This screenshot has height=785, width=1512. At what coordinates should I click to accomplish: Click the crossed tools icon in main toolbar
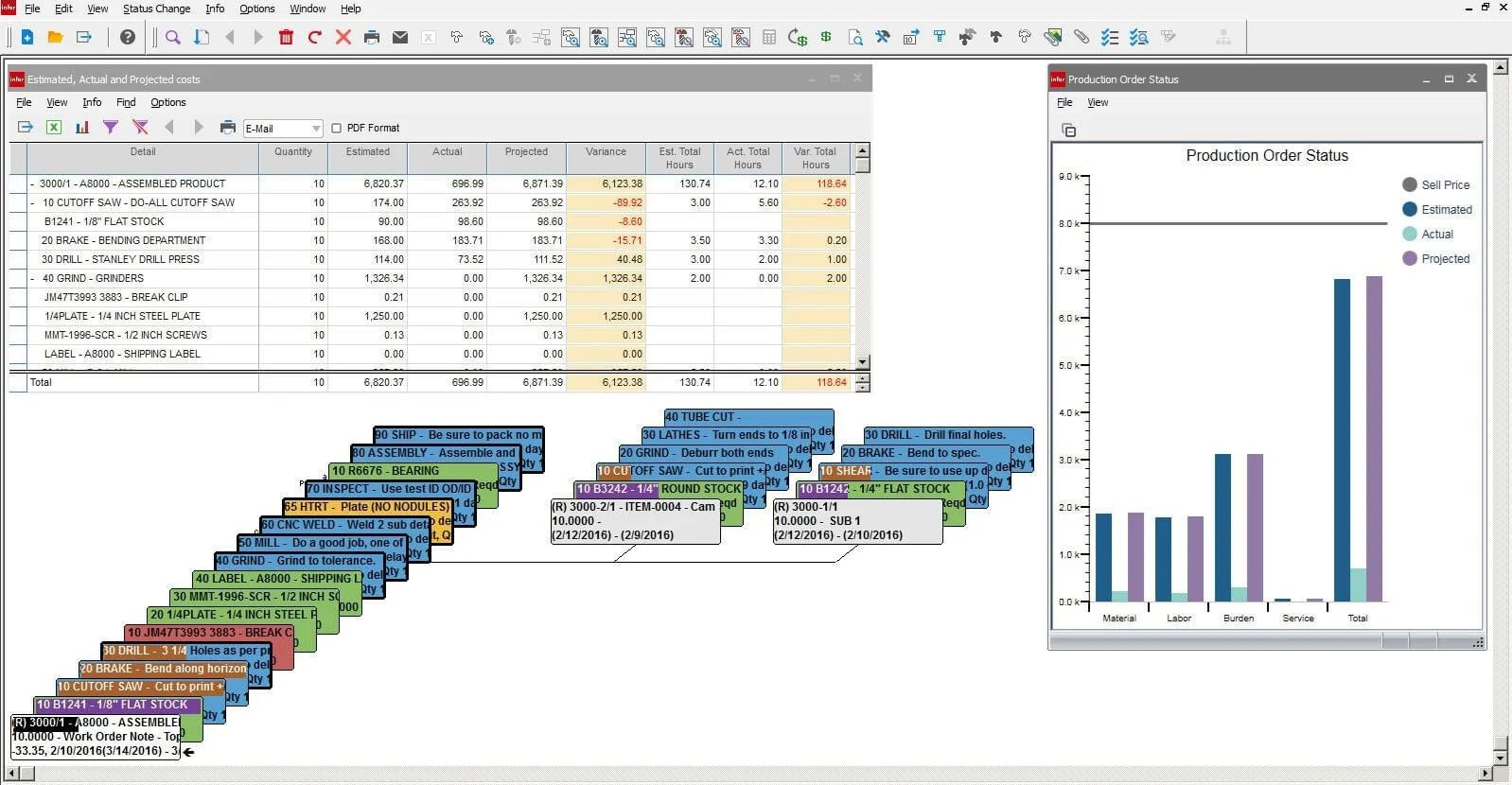point(883,37)
